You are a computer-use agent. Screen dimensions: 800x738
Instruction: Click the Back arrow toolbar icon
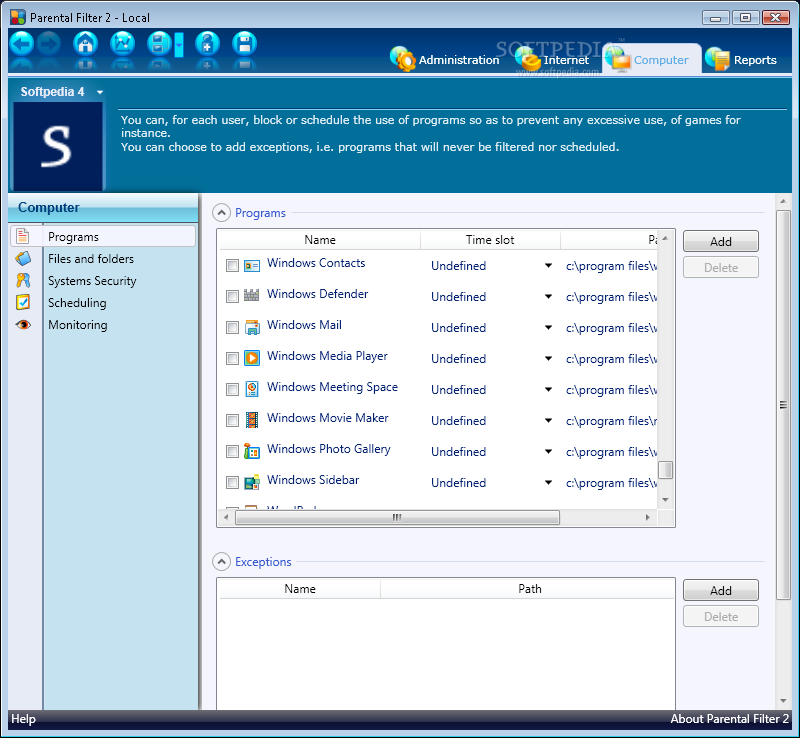(x=21, y=44)
